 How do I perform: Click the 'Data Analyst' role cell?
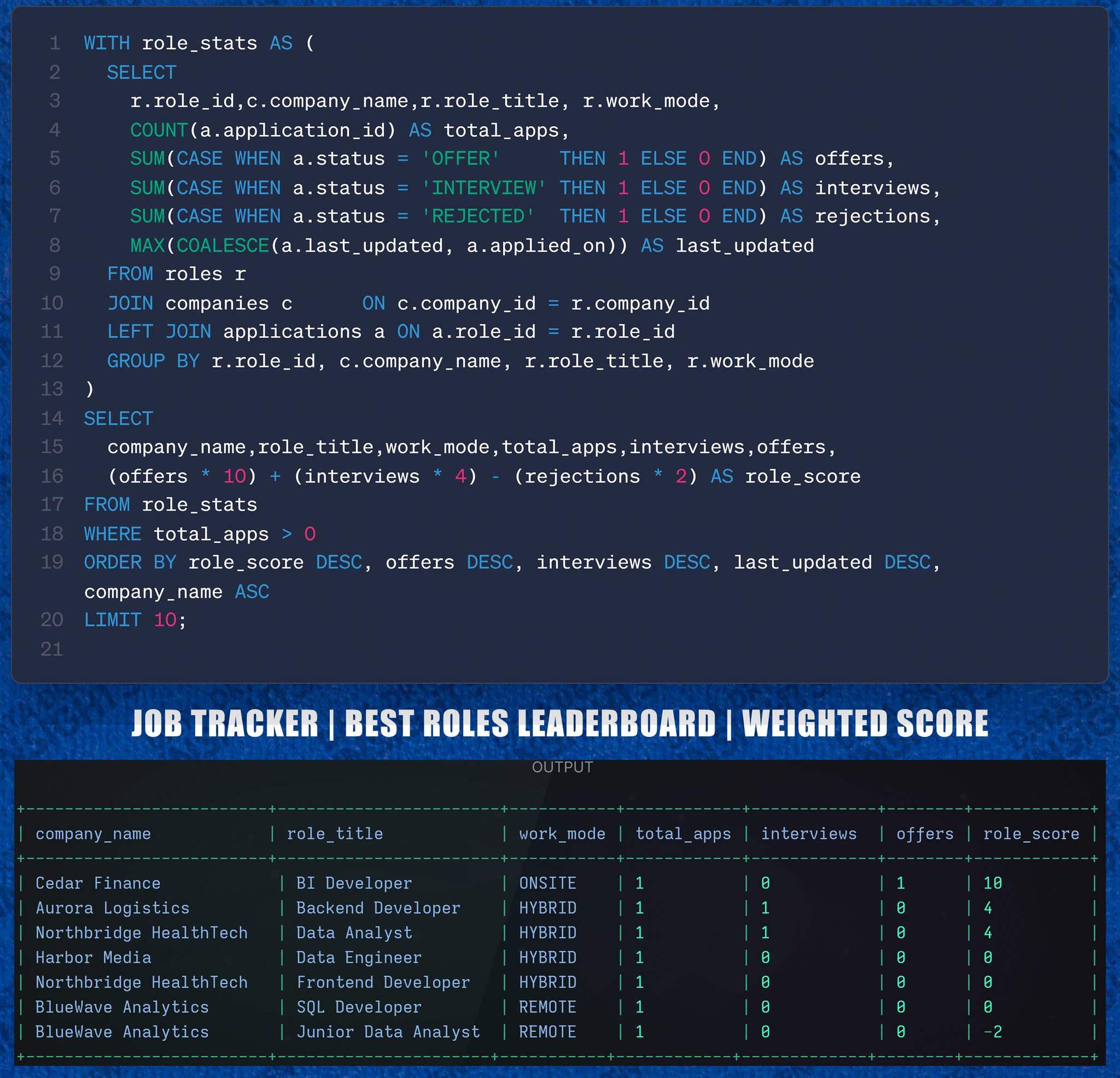(354, 933)
